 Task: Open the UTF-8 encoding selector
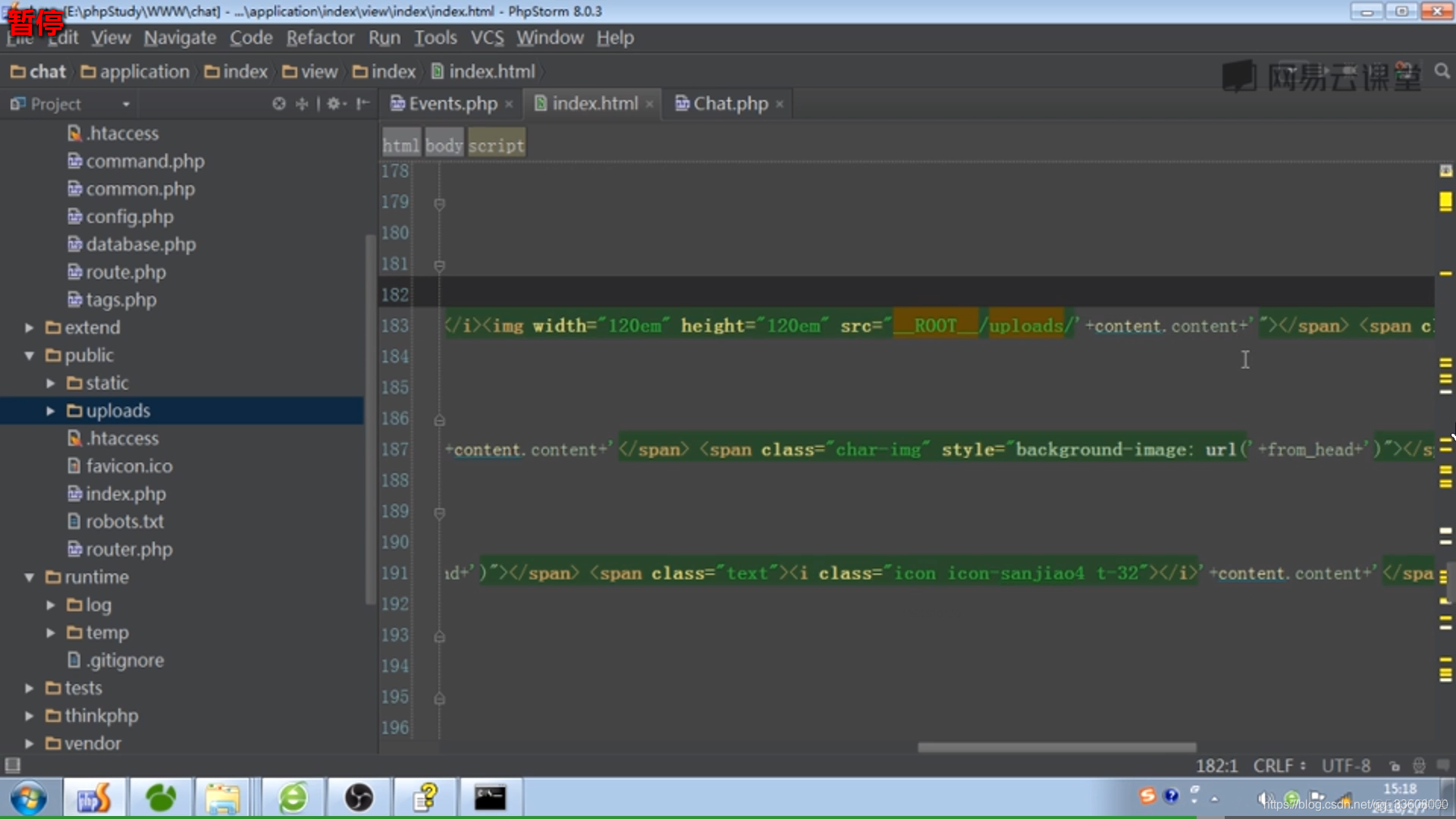point(1346,766)
